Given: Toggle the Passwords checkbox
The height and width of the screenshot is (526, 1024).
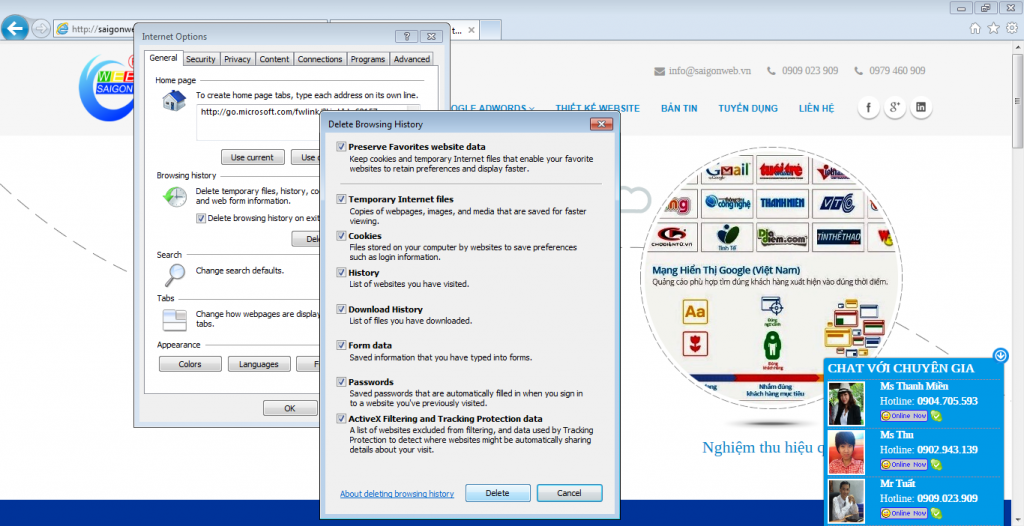Looking at the screenshot, I should click(x=341, y=382).
